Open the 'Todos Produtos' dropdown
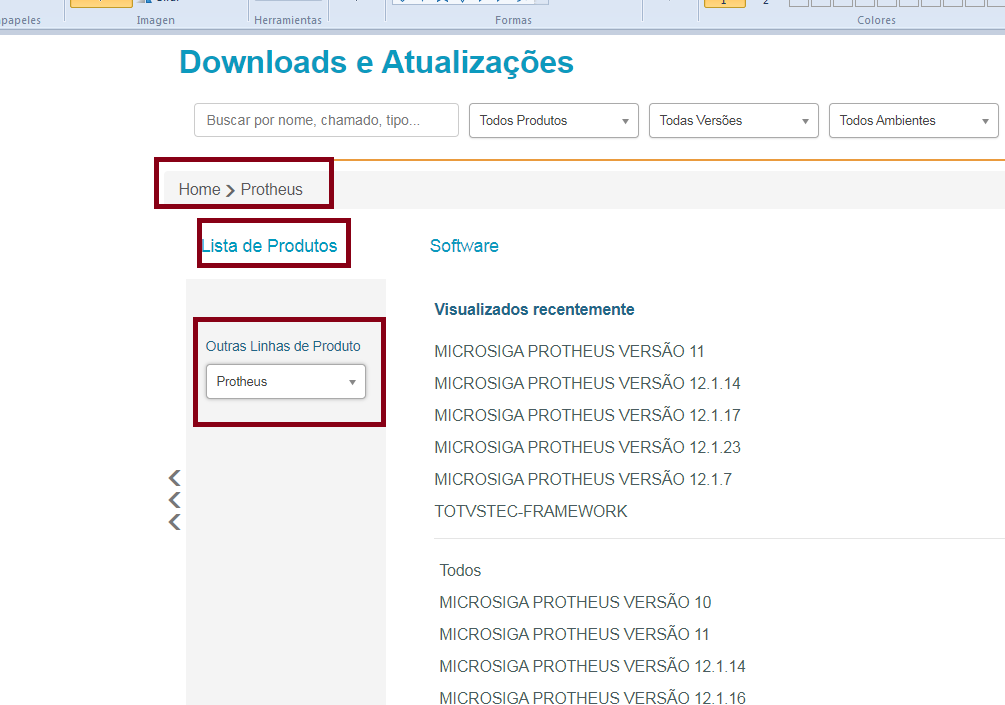The image size is (1005, 705). pos(554,120)
